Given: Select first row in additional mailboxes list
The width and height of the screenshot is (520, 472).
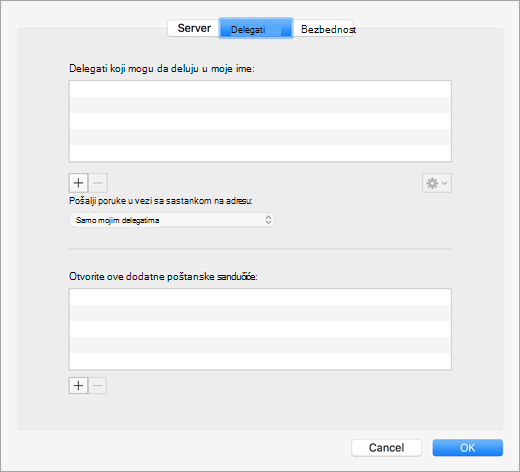Looking at the screenshot, I should [260, 297].
